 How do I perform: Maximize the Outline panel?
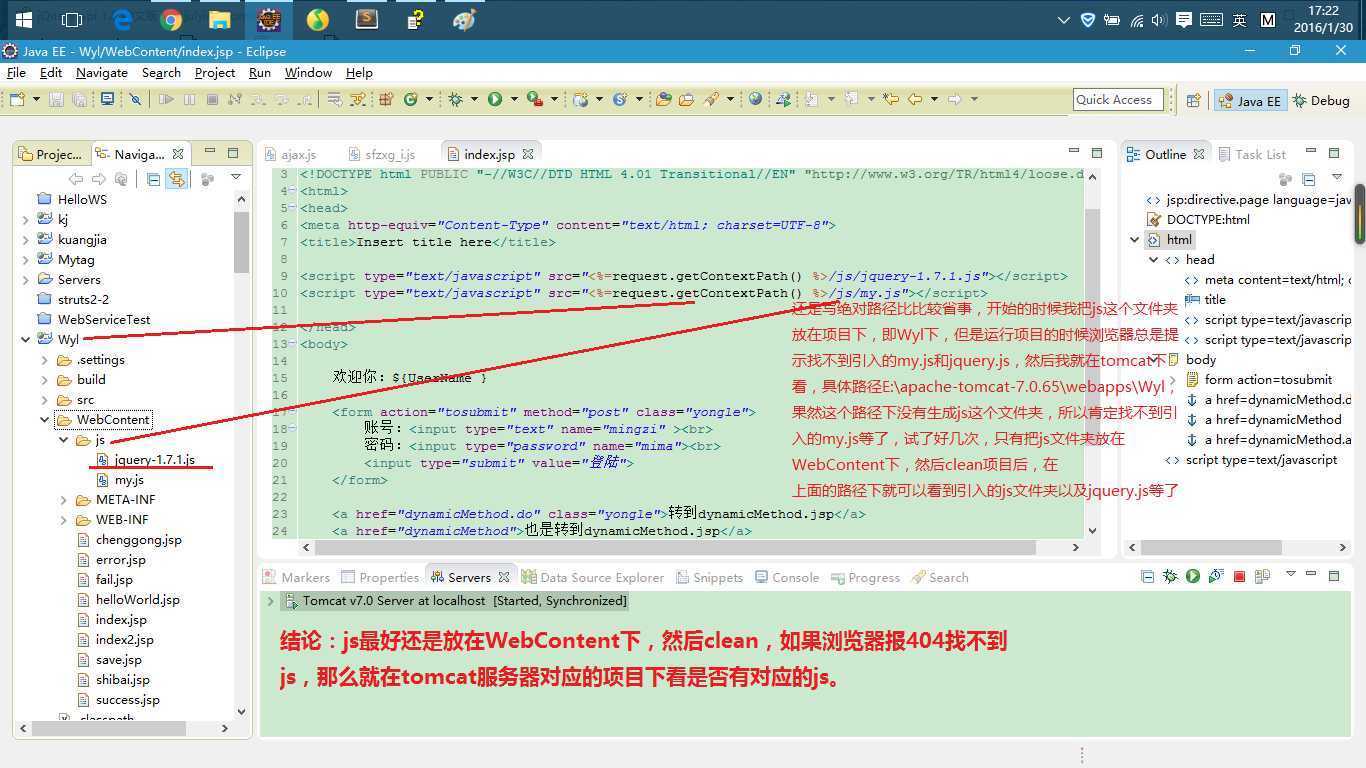coord(1334,153)
